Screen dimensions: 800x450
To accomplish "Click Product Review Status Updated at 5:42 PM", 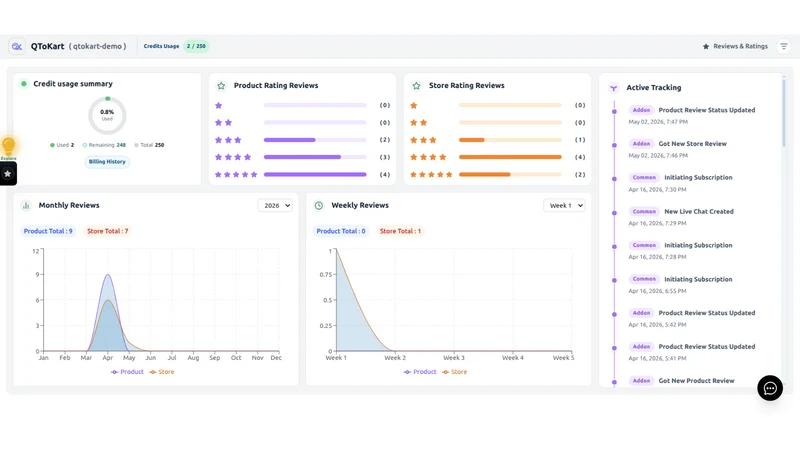I will click(x=707, y=313).
